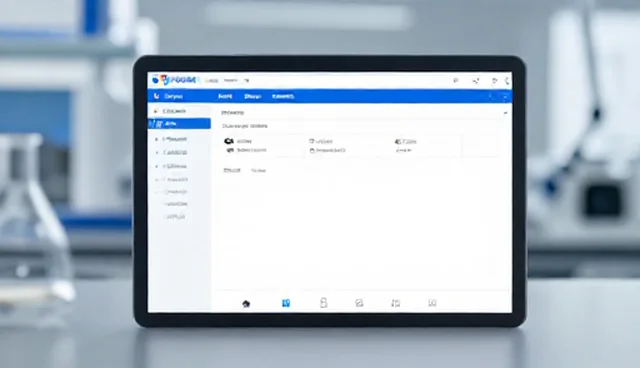Image resolution: width=640 pixels, height=368 pixels.
Task: Select the blue highlighted bottom bar icon
Action: pyautogui.click(x=286, y=303)
